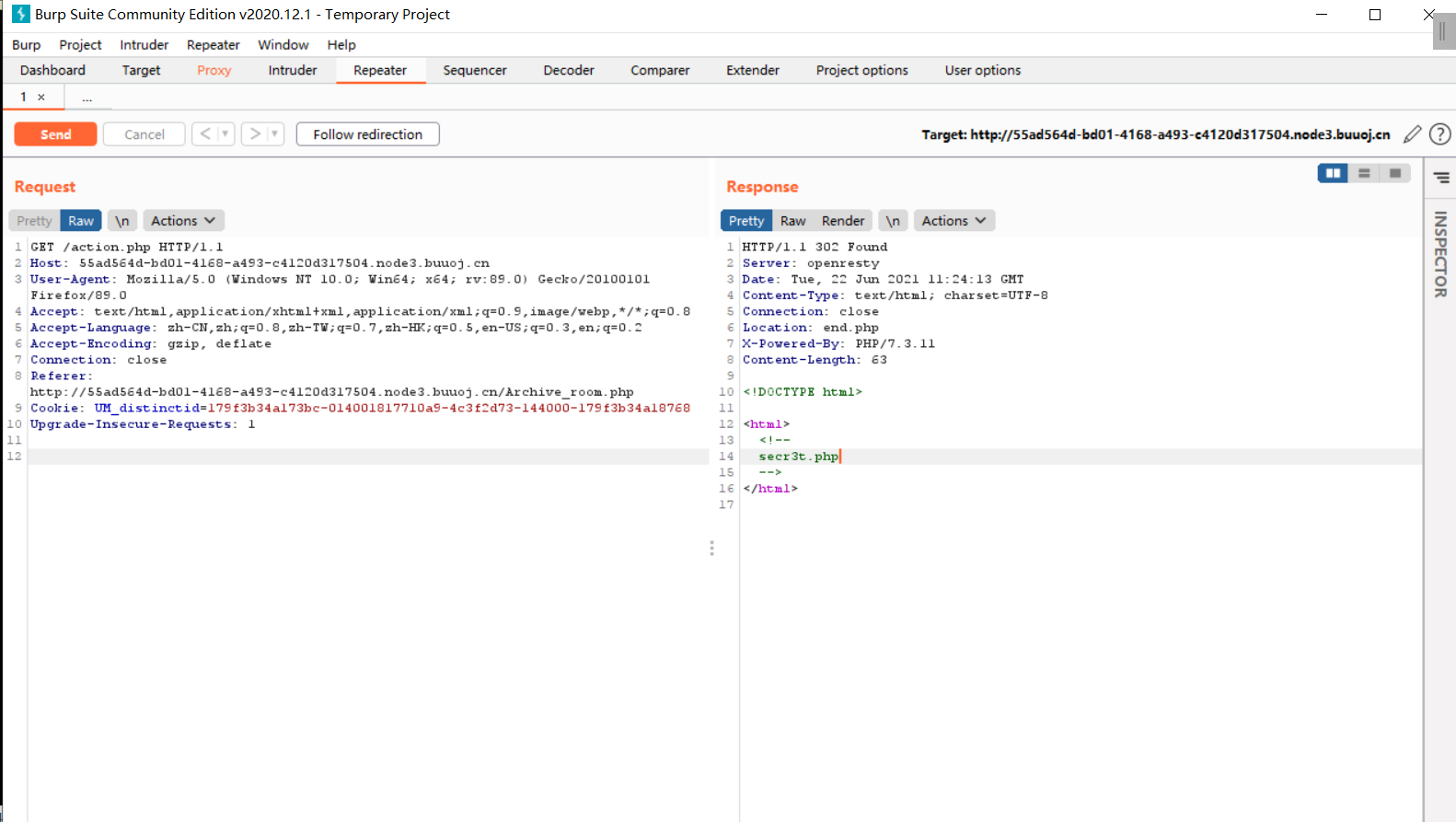Switch to the User options tab
The image size is (1456, 822).
click(983, 70)
